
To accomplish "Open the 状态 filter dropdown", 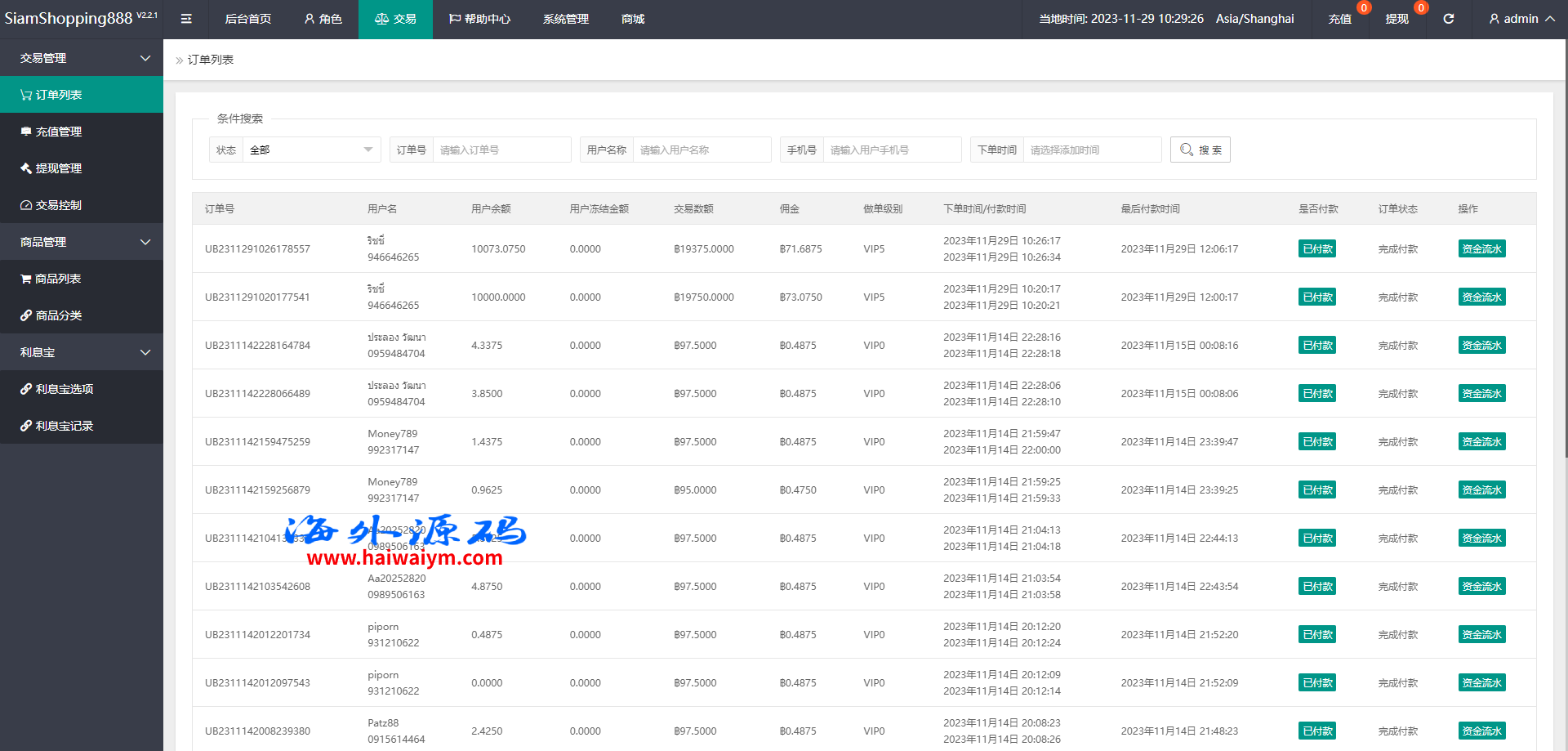I will (310, 150).
